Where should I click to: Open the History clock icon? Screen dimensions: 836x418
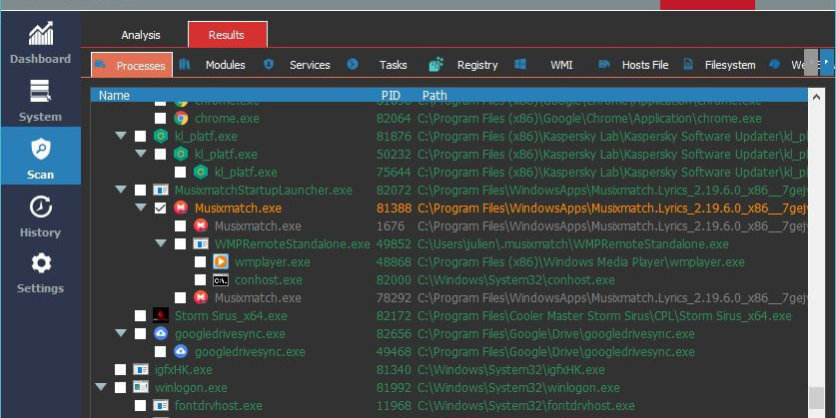pyautogui.click(x=40, y=208)
